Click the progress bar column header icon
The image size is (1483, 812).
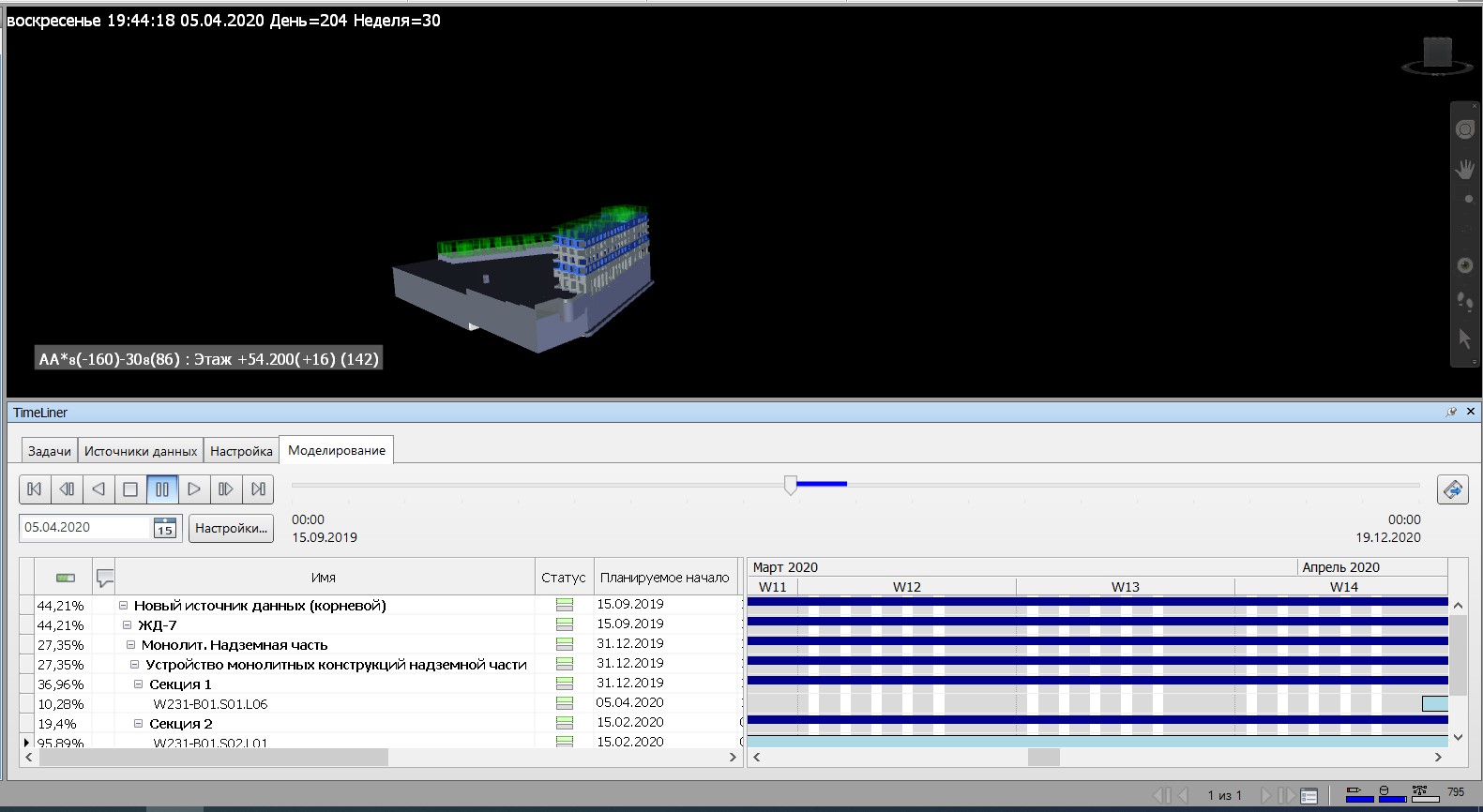coord(65,578)
